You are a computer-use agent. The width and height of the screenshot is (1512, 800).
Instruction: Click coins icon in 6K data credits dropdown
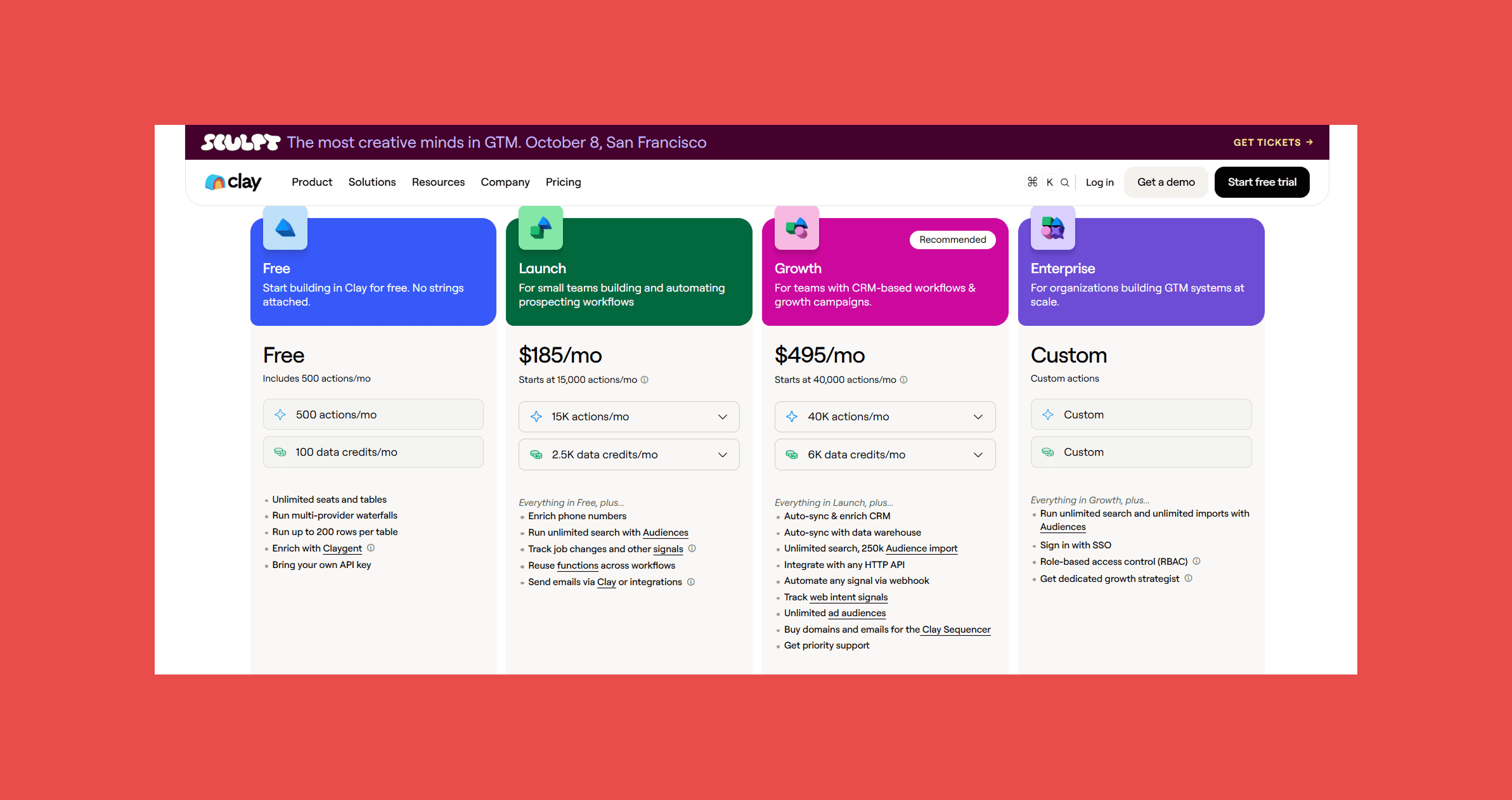[x=792, y=455]
